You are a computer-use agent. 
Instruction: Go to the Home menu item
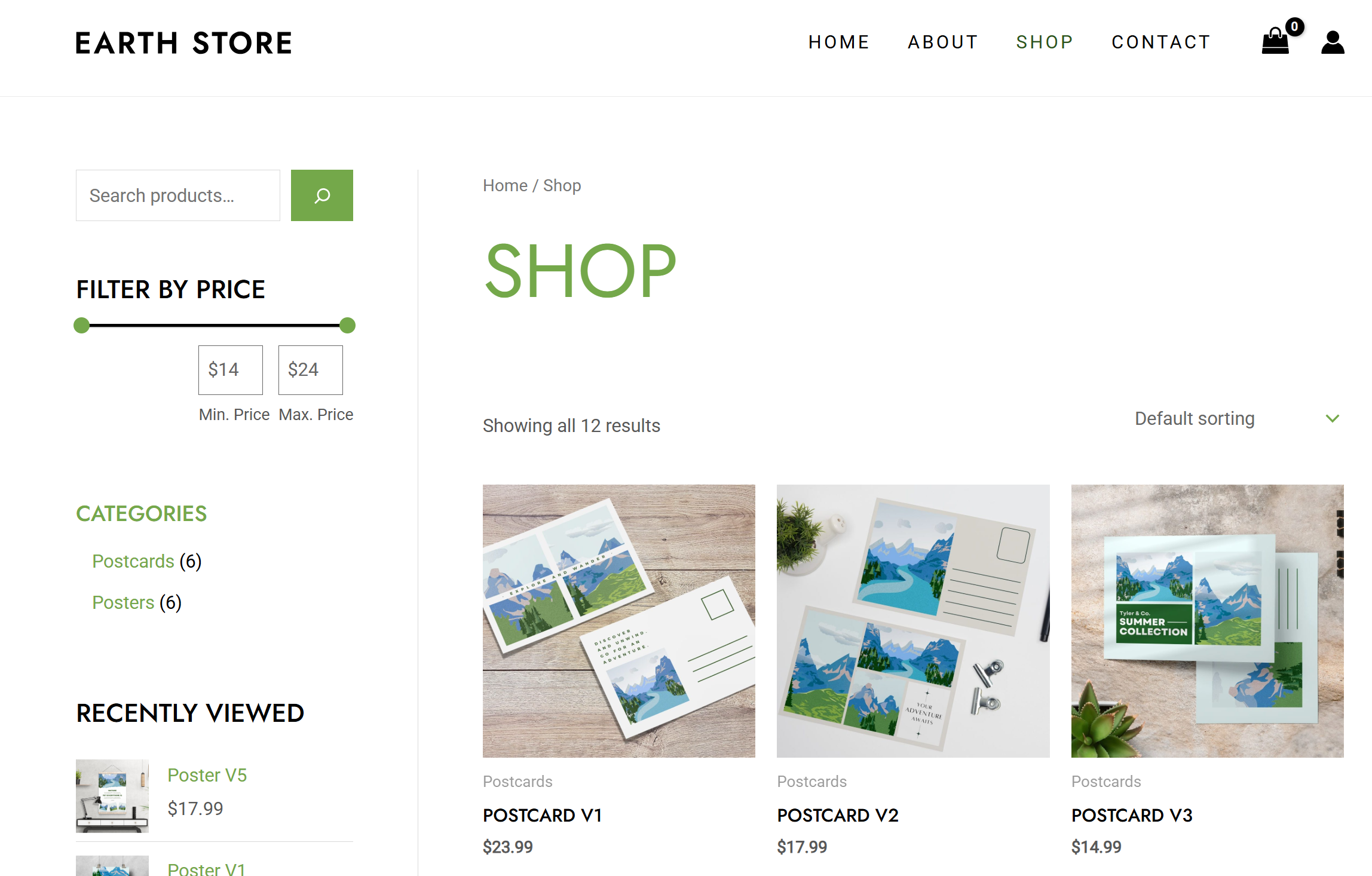tap(839, 42)
